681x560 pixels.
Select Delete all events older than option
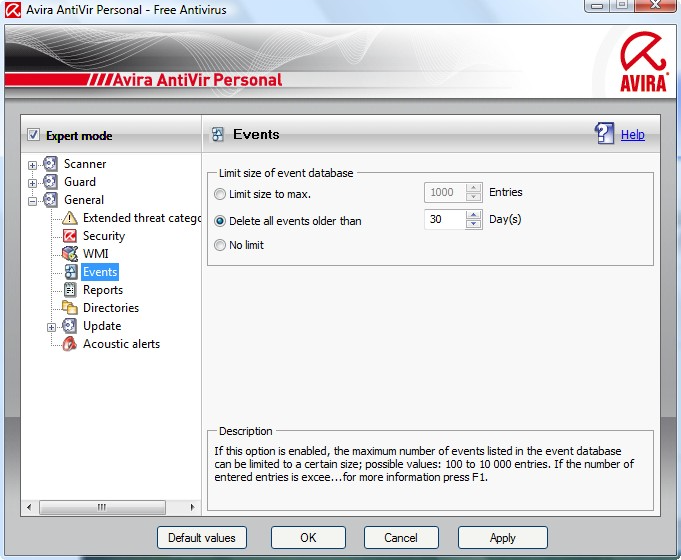(x=220, y=221)
